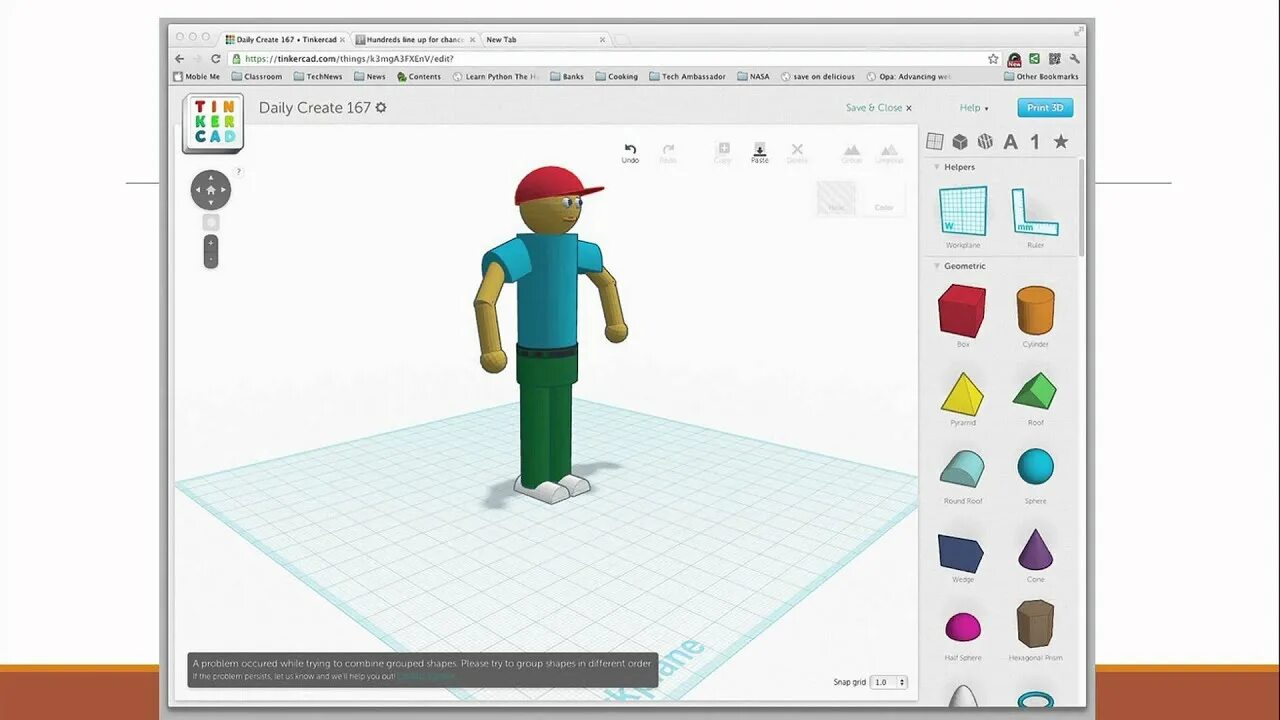Select the red Box shape
1280x720 pixels.
963,315
